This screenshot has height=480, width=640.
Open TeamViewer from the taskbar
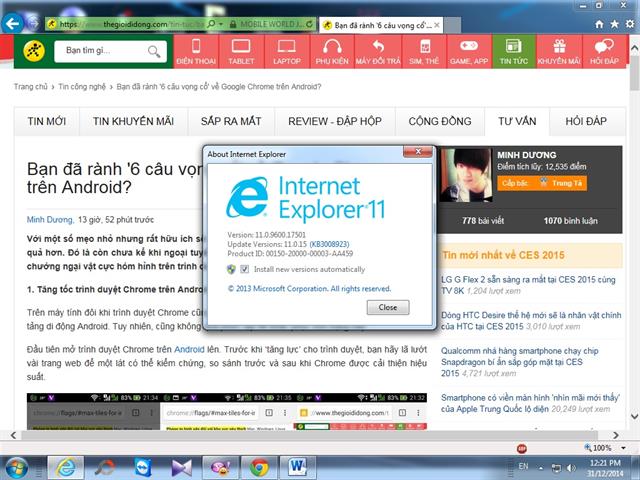click(x=143, y=468)
